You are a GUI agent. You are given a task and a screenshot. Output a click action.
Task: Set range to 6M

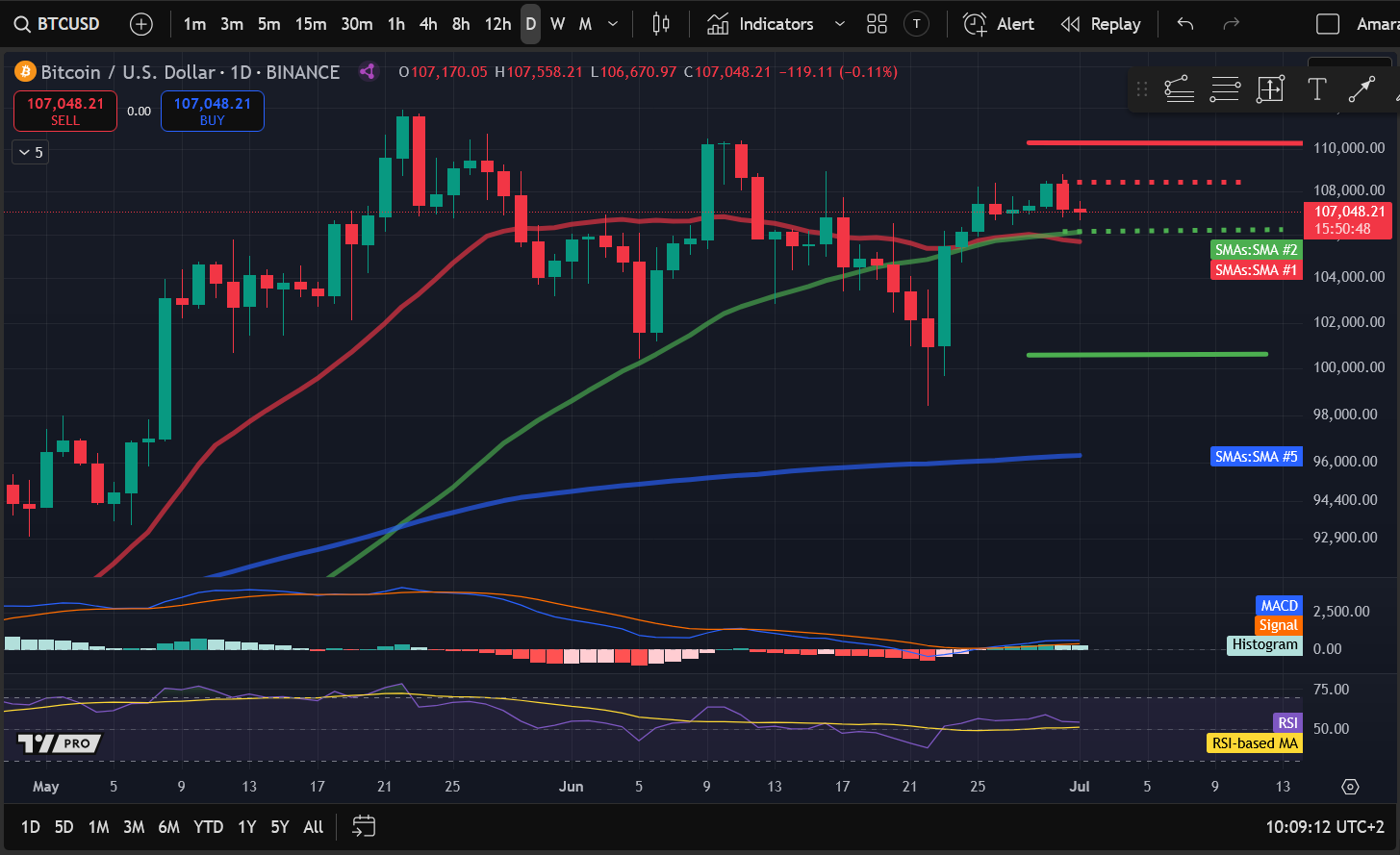point(168,826)
